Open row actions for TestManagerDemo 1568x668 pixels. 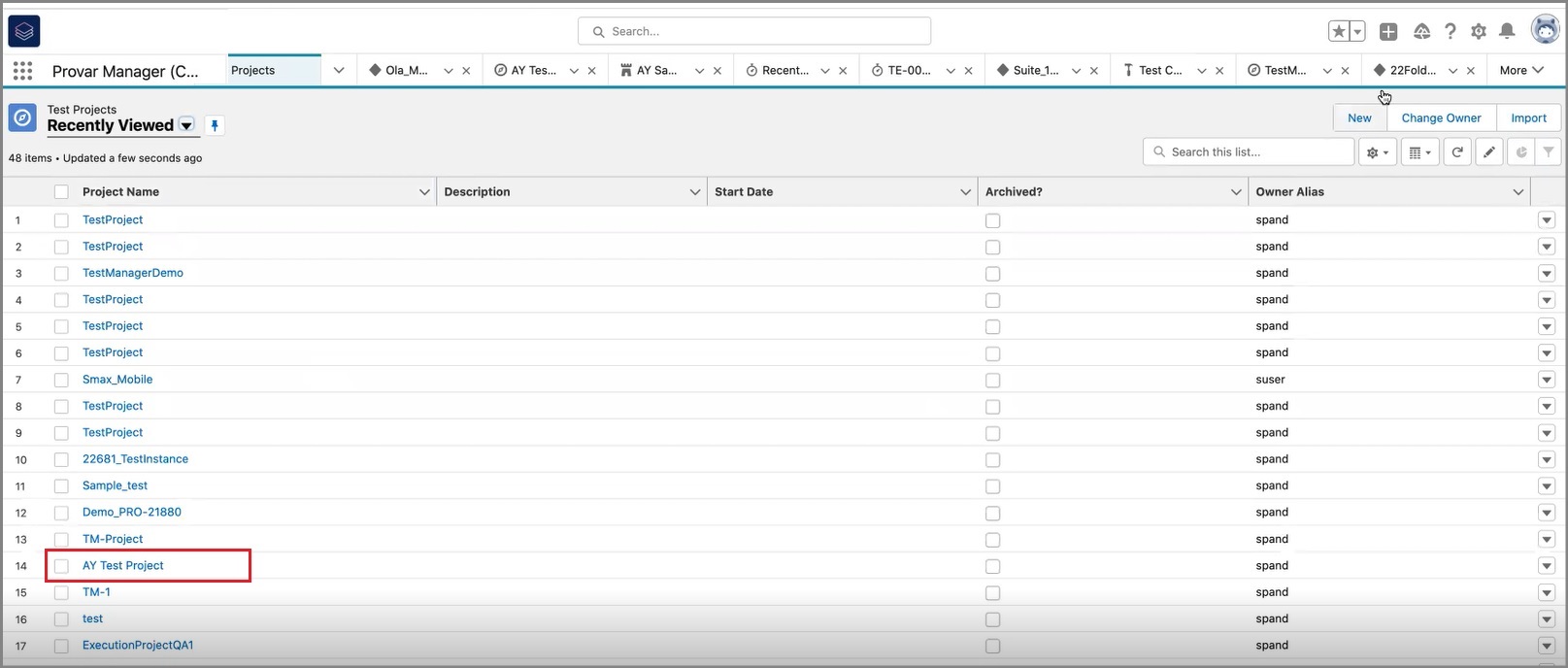pyautogui.click(x=1547, y=274)
